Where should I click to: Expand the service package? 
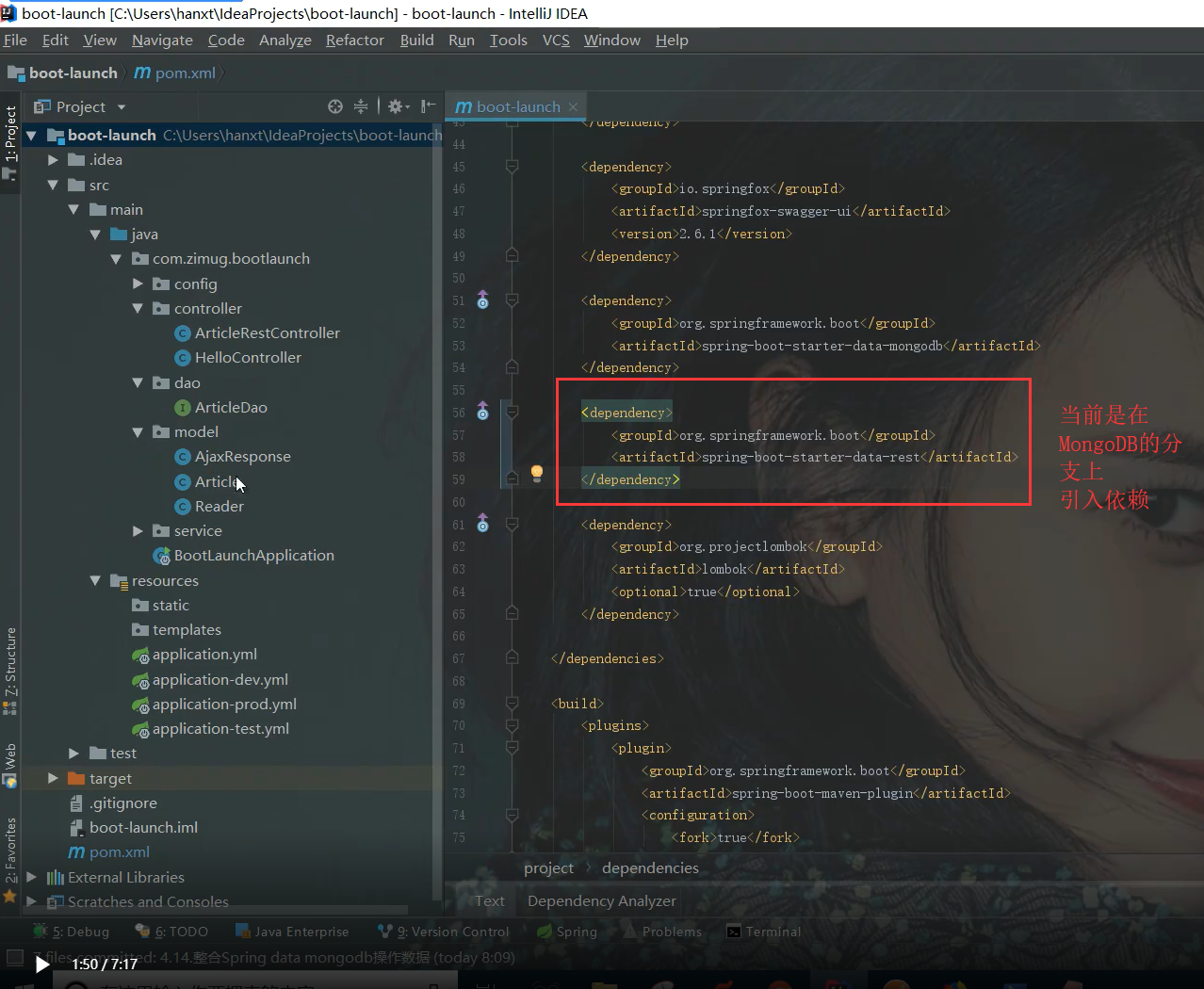coord(138,530)
